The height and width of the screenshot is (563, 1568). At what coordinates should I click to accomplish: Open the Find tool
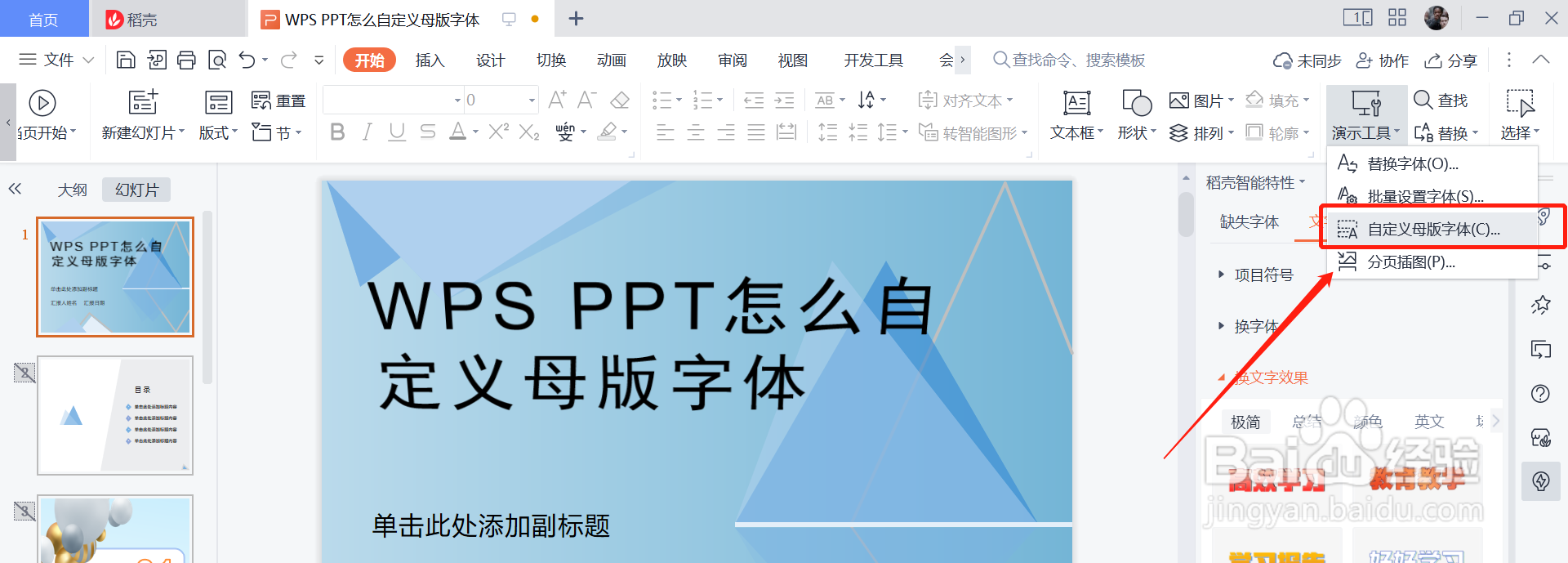pyautogui.click(x=1441, y=100)
